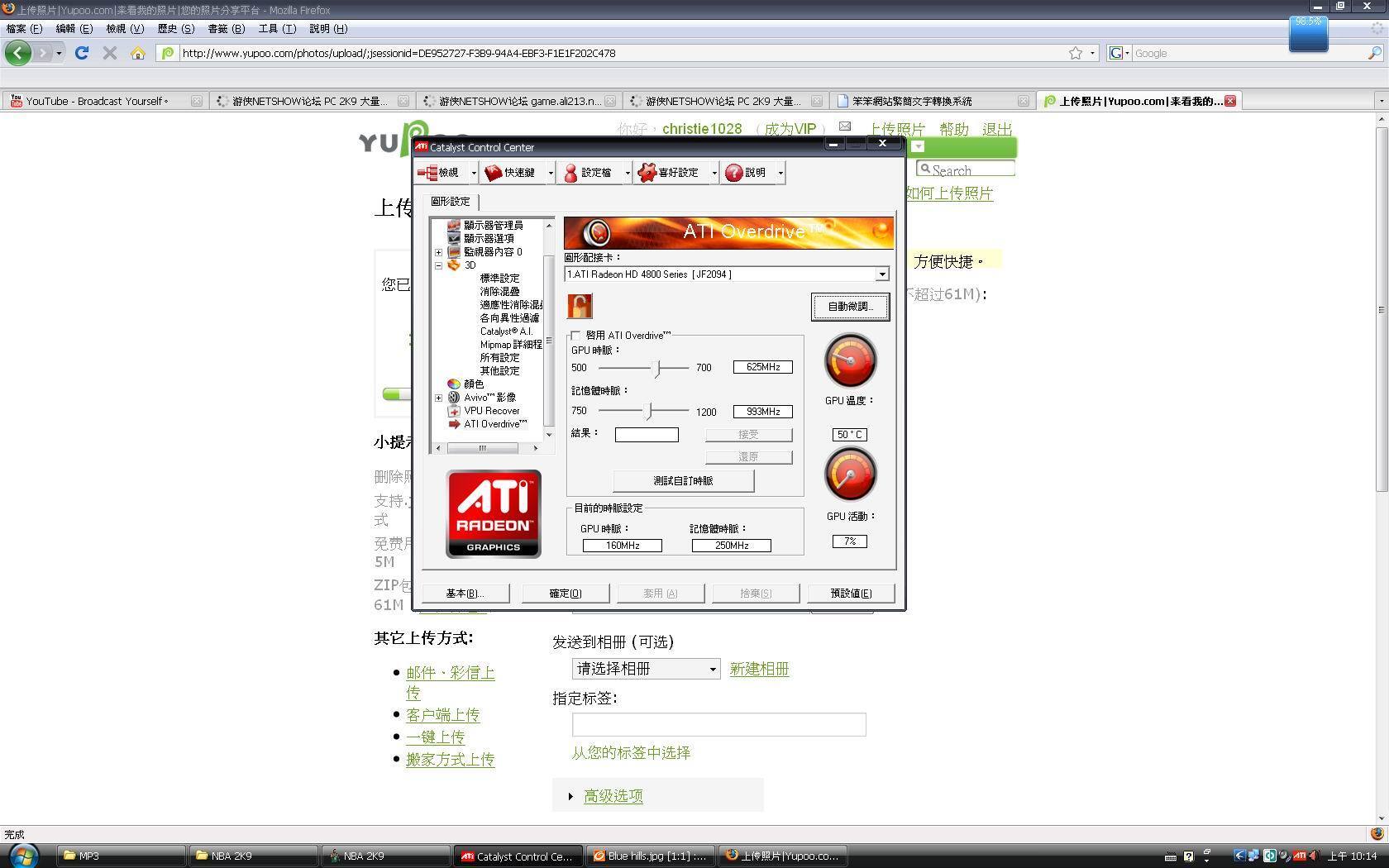1389x868 pixels.
Task: Click the 新建相册 link
Action: pyautogui.click(x=759, y=669)
